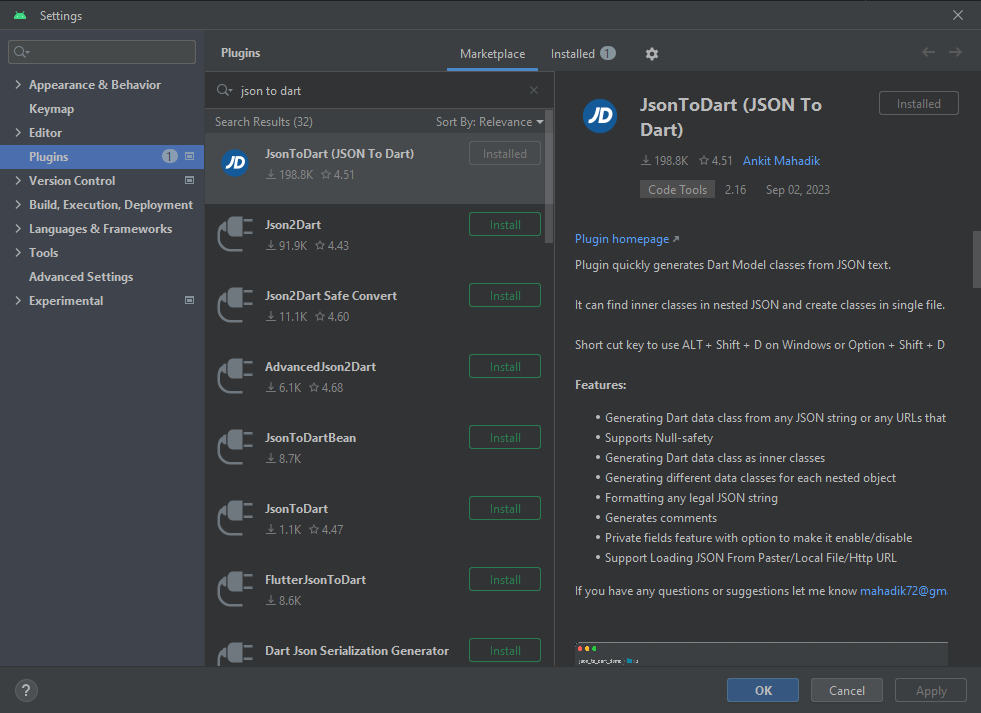
Task: Install the JsonToDartBean plugin
Action: [x=505, y=438]
